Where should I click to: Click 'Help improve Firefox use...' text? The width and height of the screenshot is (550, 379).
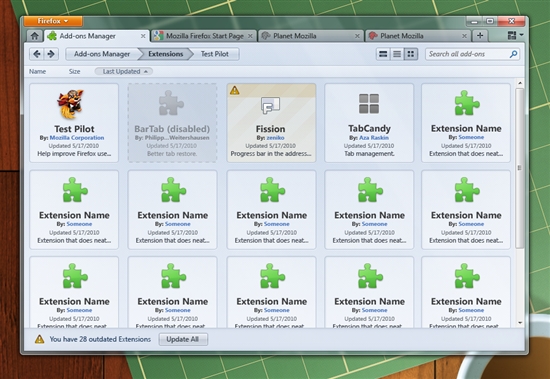click(74, 154)
